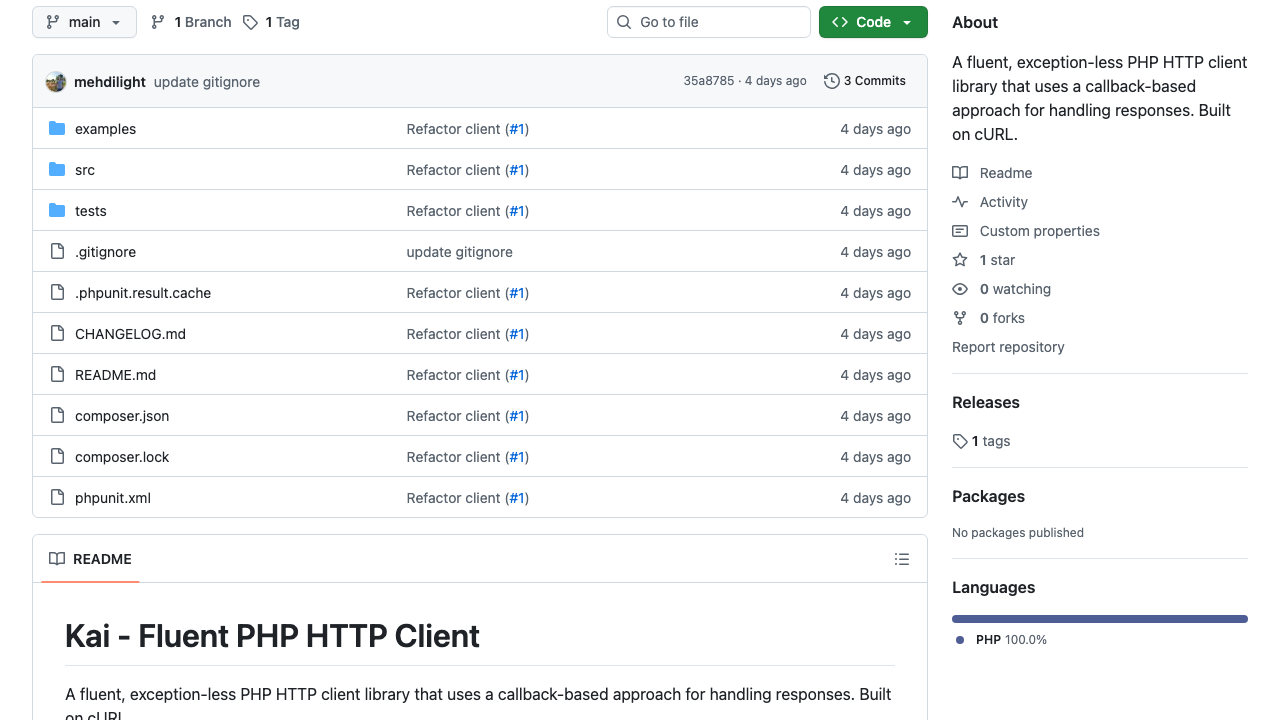Image resolution: width=1280 pixels, height=720 pixels.
Task: Click the fork icon beside 0 forks
Action: click(x=960, y=318)
